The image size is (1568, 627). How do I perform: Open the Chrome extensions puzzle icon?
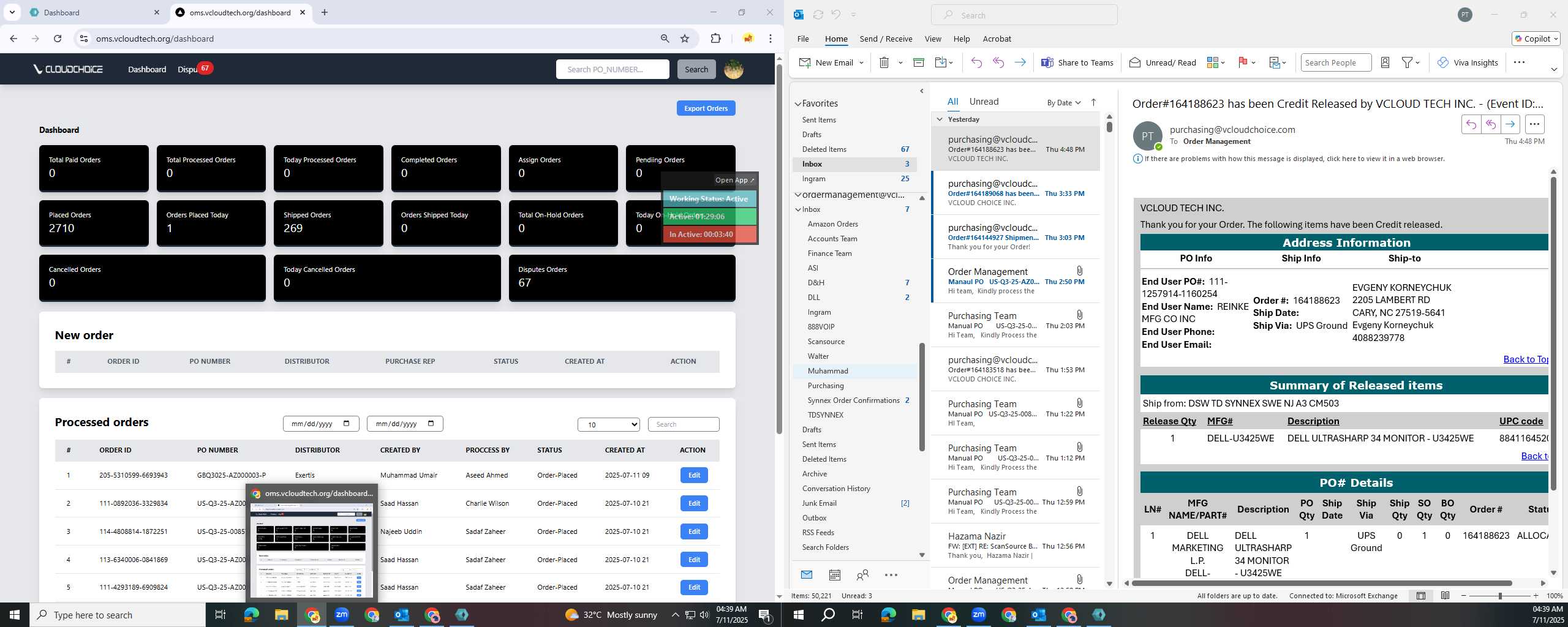[x=715, y=39]
